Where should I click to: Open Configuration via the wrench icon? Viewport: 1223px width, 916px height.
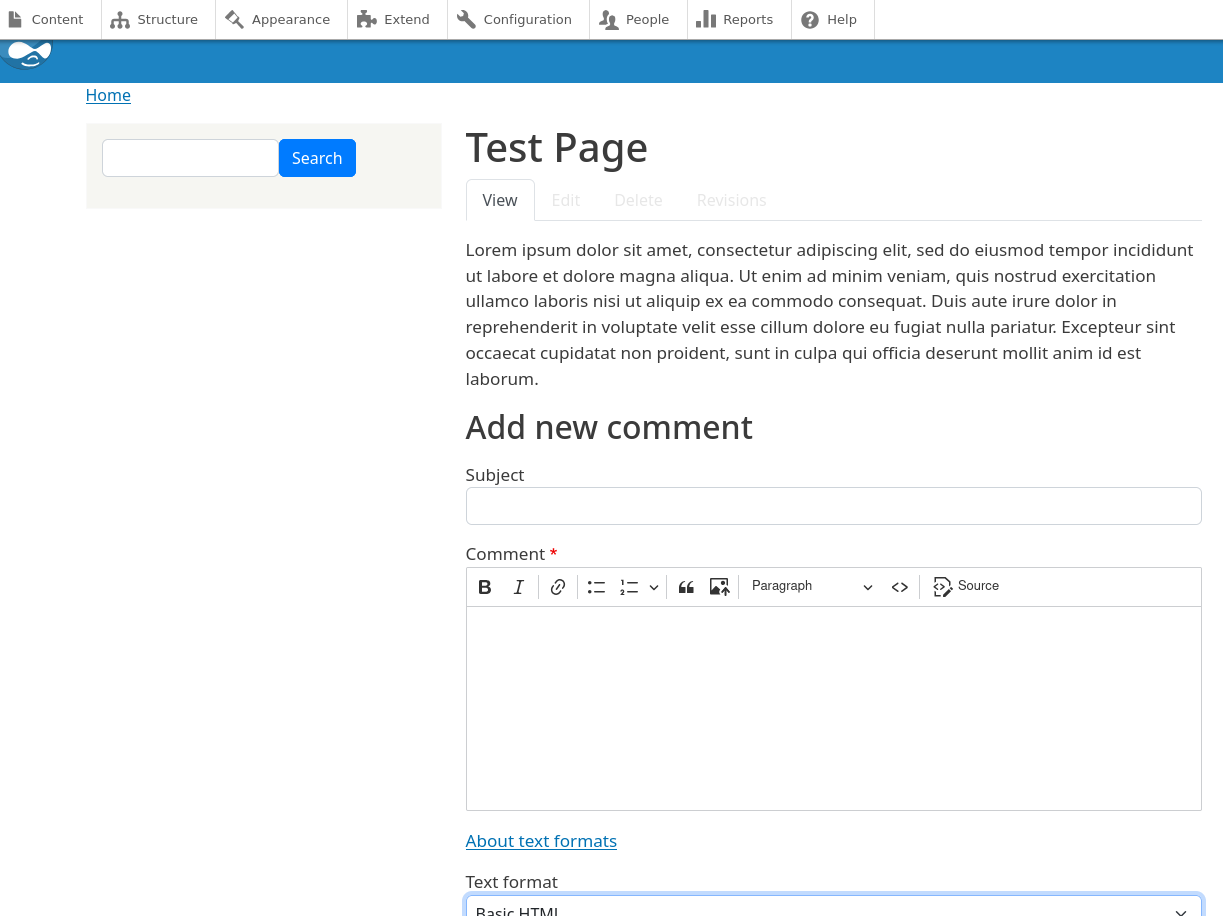coord(517,19)
